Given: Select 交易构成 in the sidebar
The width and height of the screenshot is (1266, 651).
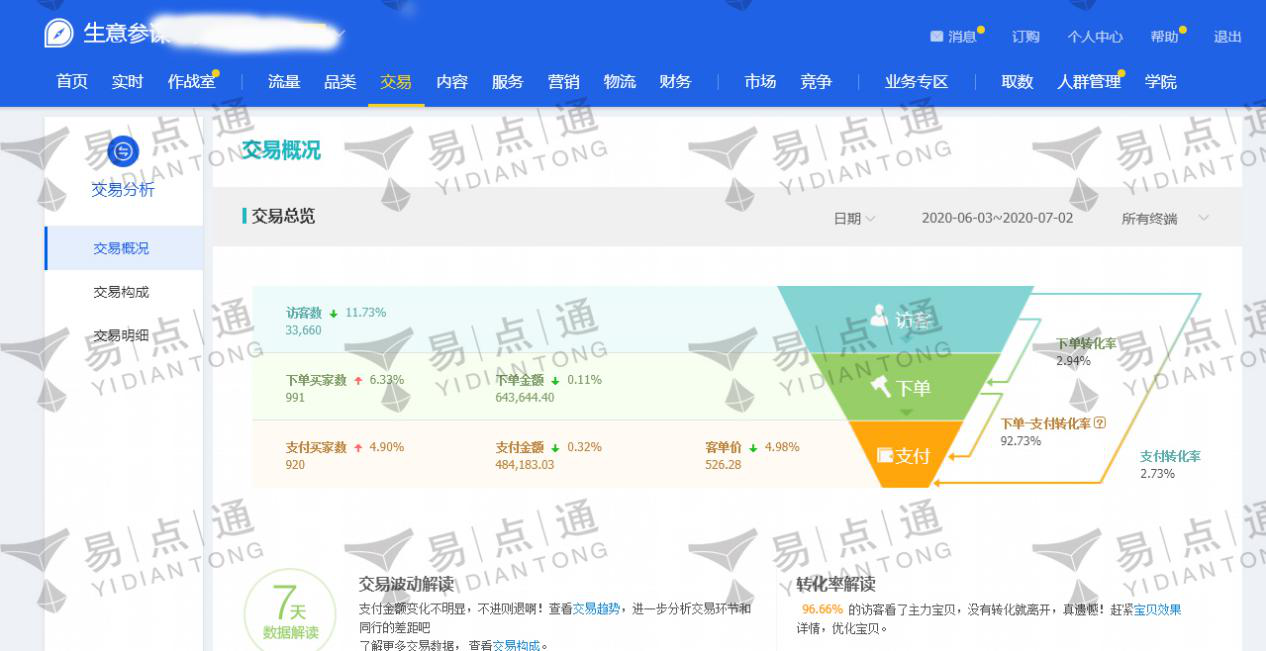Looking at the screenshot, I should tap(121, 292).
